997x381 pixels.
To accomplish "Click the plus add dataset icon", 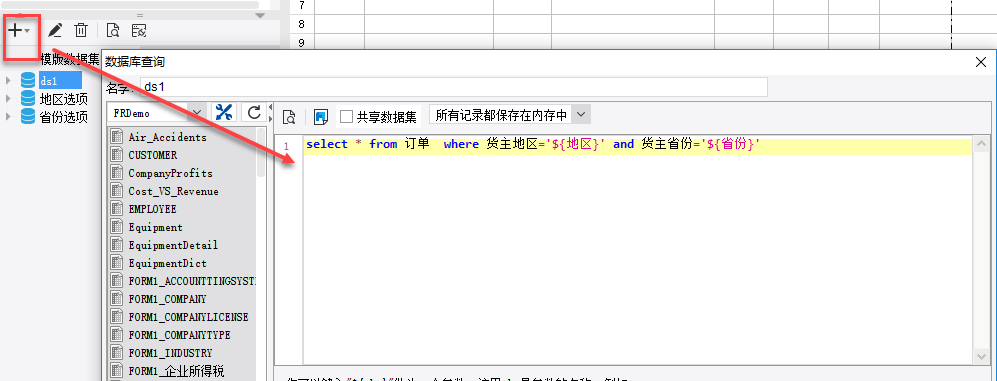I will tap(18, 30).
